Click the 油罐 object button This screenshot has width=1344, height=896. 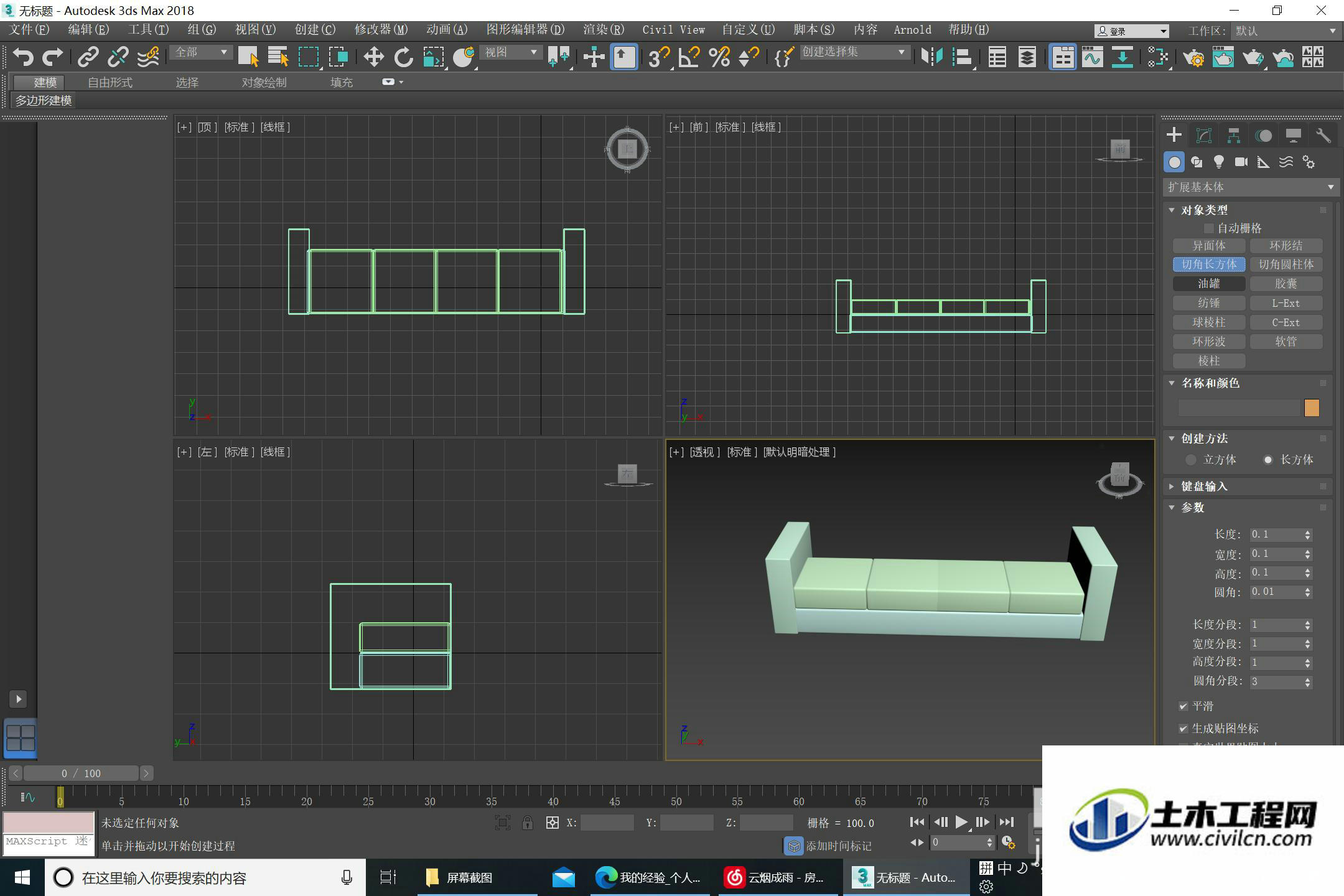coord(1208,284)
